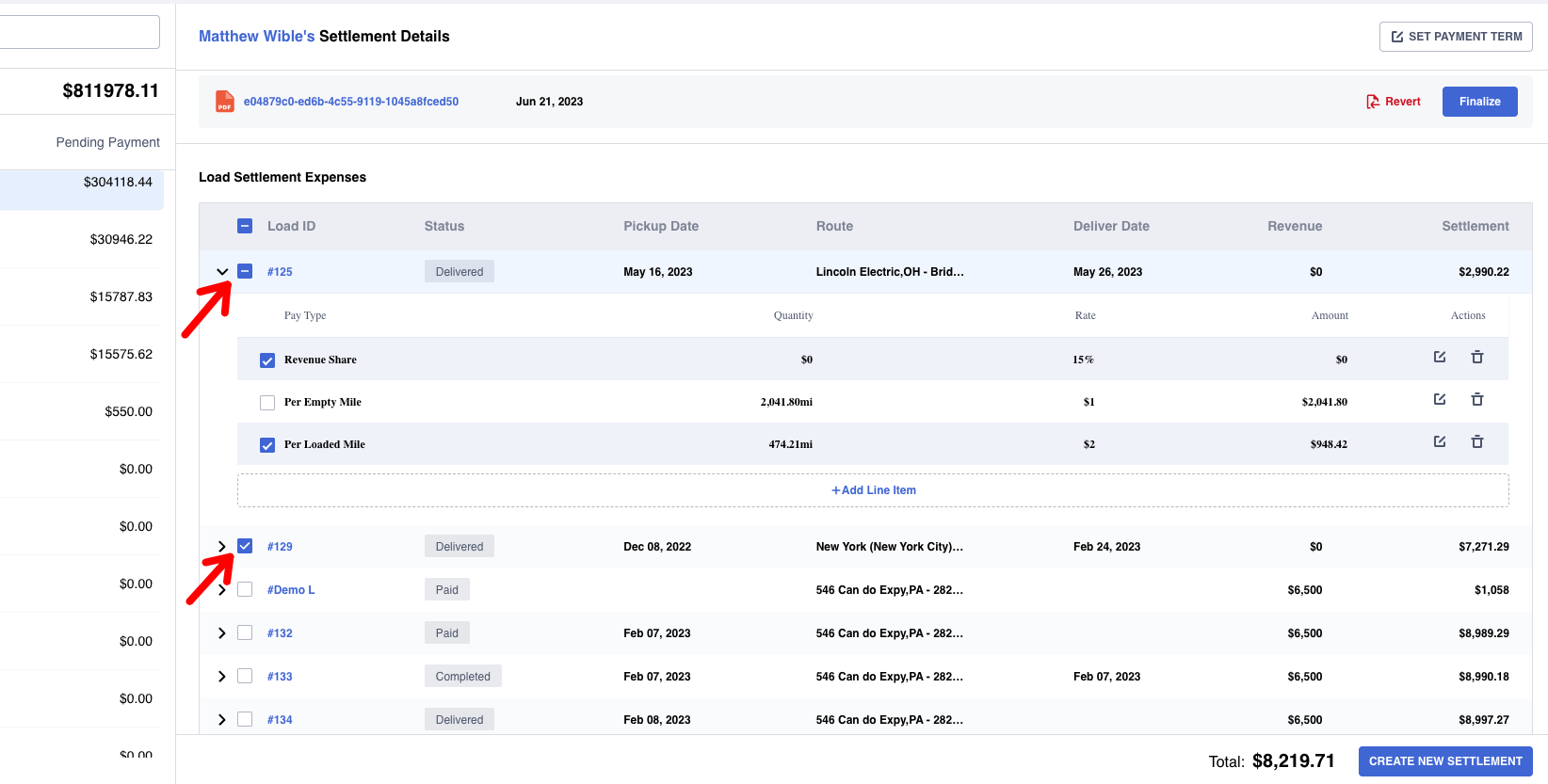The width and height of the screenshot is (1548, 784).
Task: Expand the load #133 row
Action: [222, 677]
